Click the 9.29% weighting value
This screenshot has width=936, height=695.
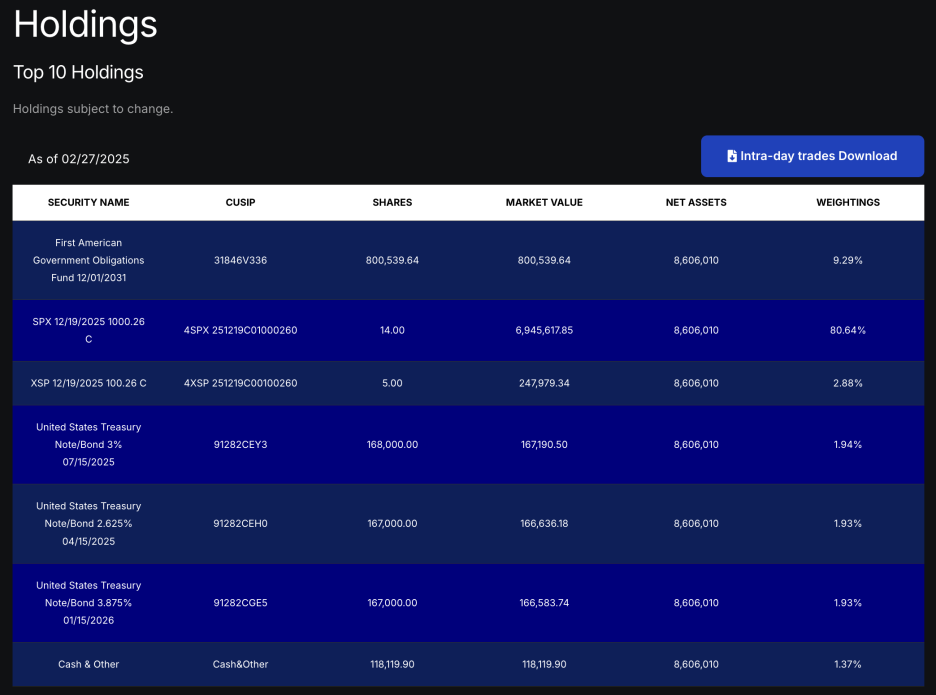point(848,260)
